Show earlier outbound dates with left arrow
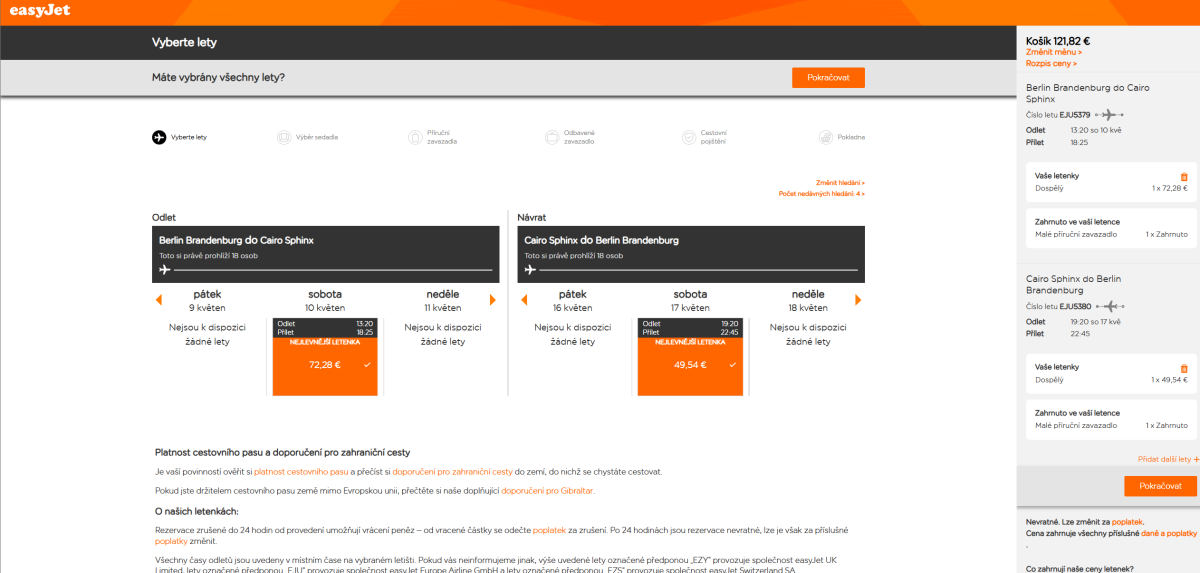The height and width of the screenshot is (573, 1200). click(x=158, y=300)
